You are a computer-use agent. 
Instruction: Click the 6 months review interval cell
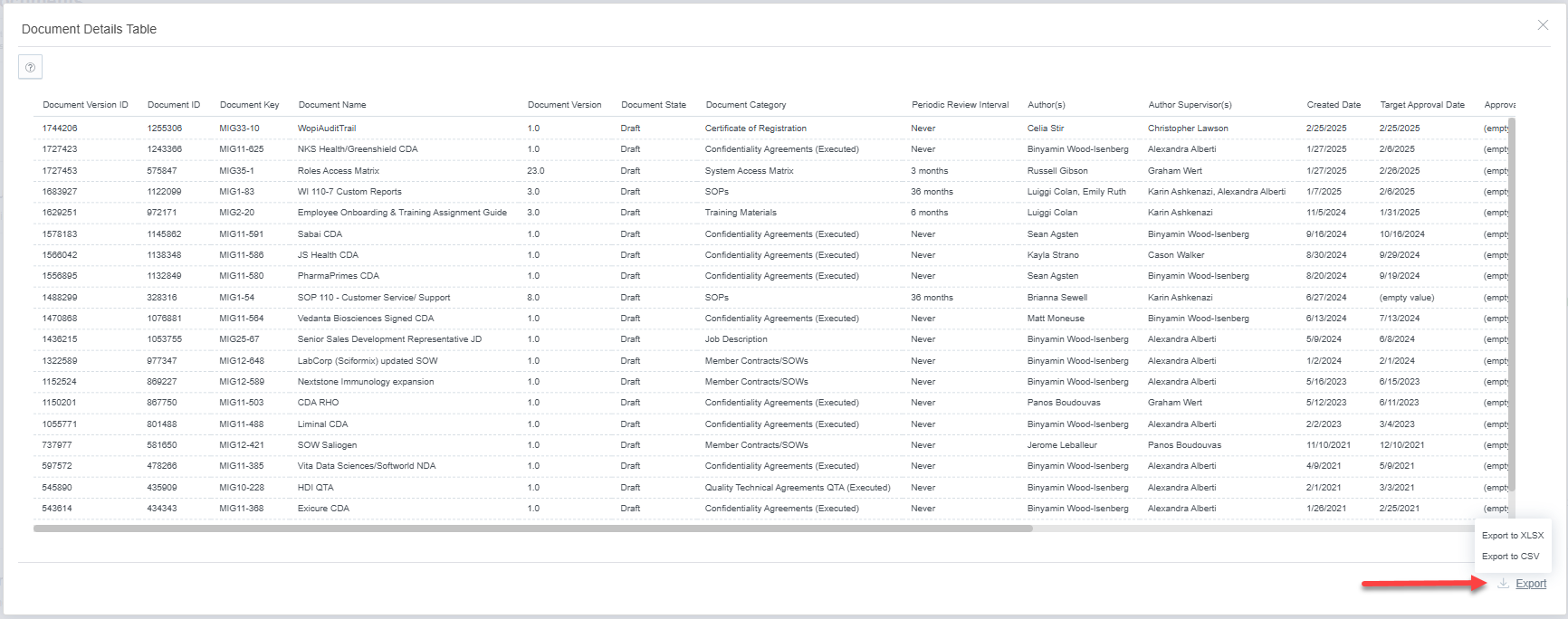tap(930, 213)
